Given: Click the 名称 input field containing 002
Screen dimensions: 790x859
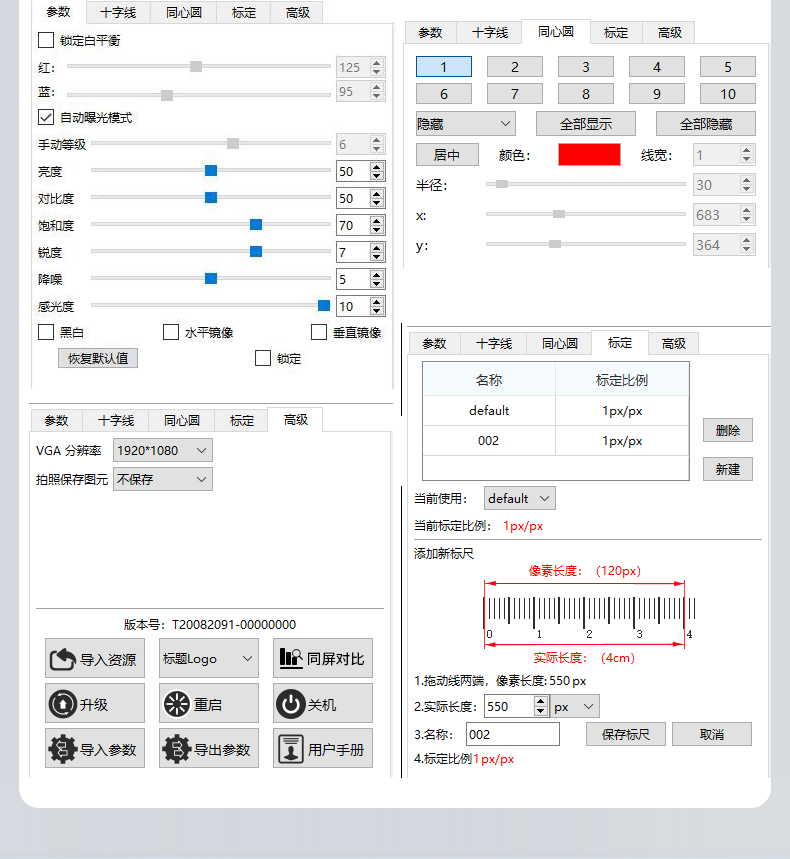Looking at the screenshot, I should (x=513, y=734).
